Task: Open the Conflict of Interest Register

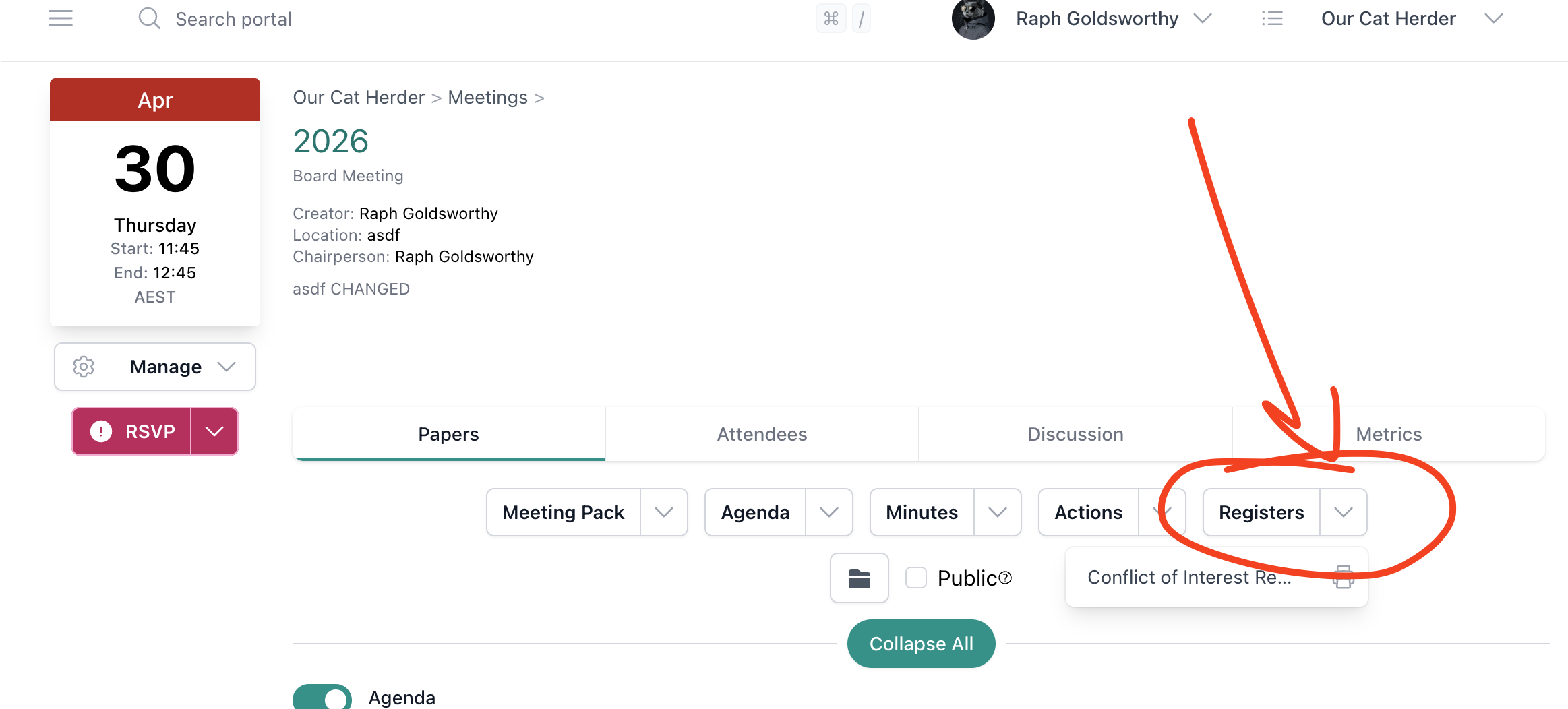Action: coord(1189,577)
